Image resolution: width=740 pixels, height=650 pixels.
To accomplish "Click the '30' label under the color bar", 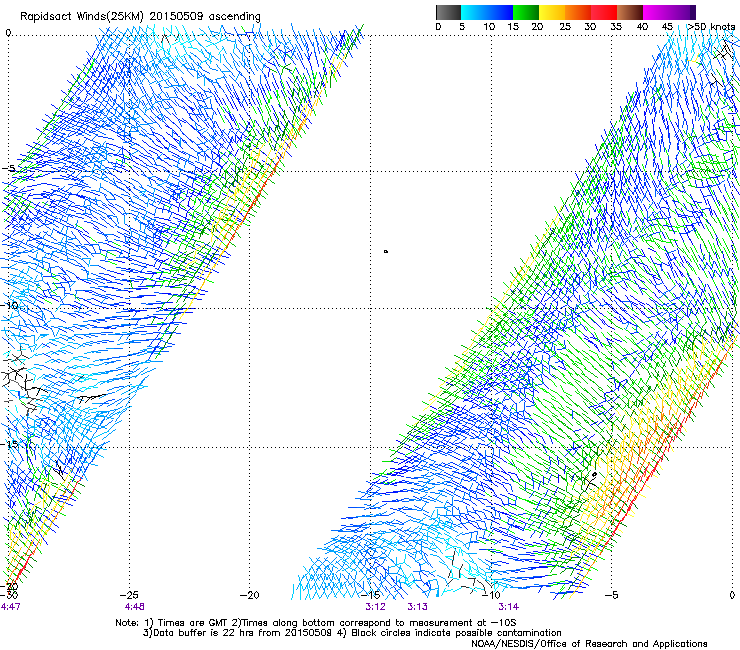I will click(590, 26).
